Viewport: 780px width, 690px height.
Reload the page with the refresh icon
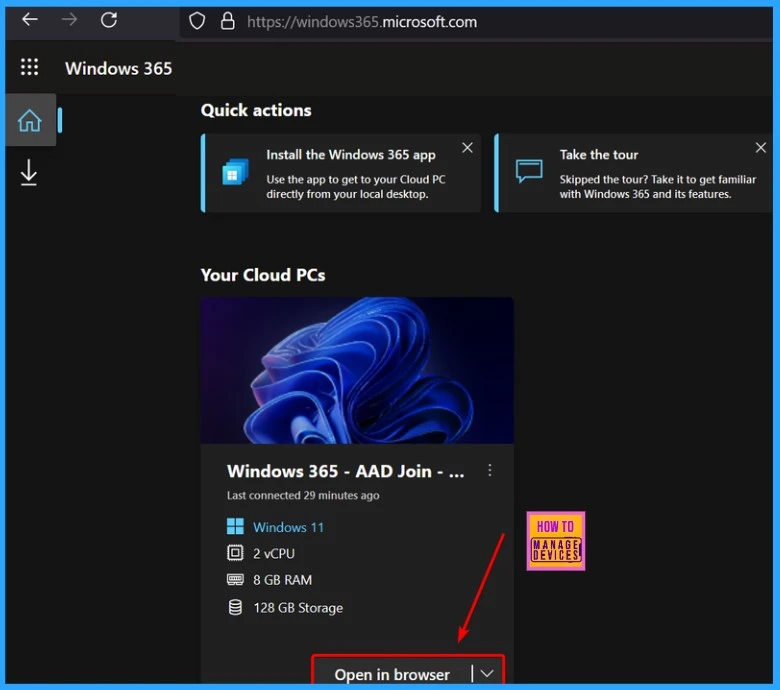[109, 20]
